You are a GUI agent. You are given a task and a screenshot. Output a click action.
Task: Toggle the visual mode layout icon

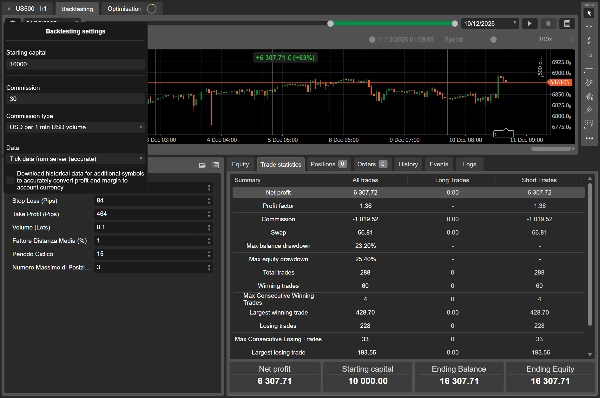click(x=567, y=23)
